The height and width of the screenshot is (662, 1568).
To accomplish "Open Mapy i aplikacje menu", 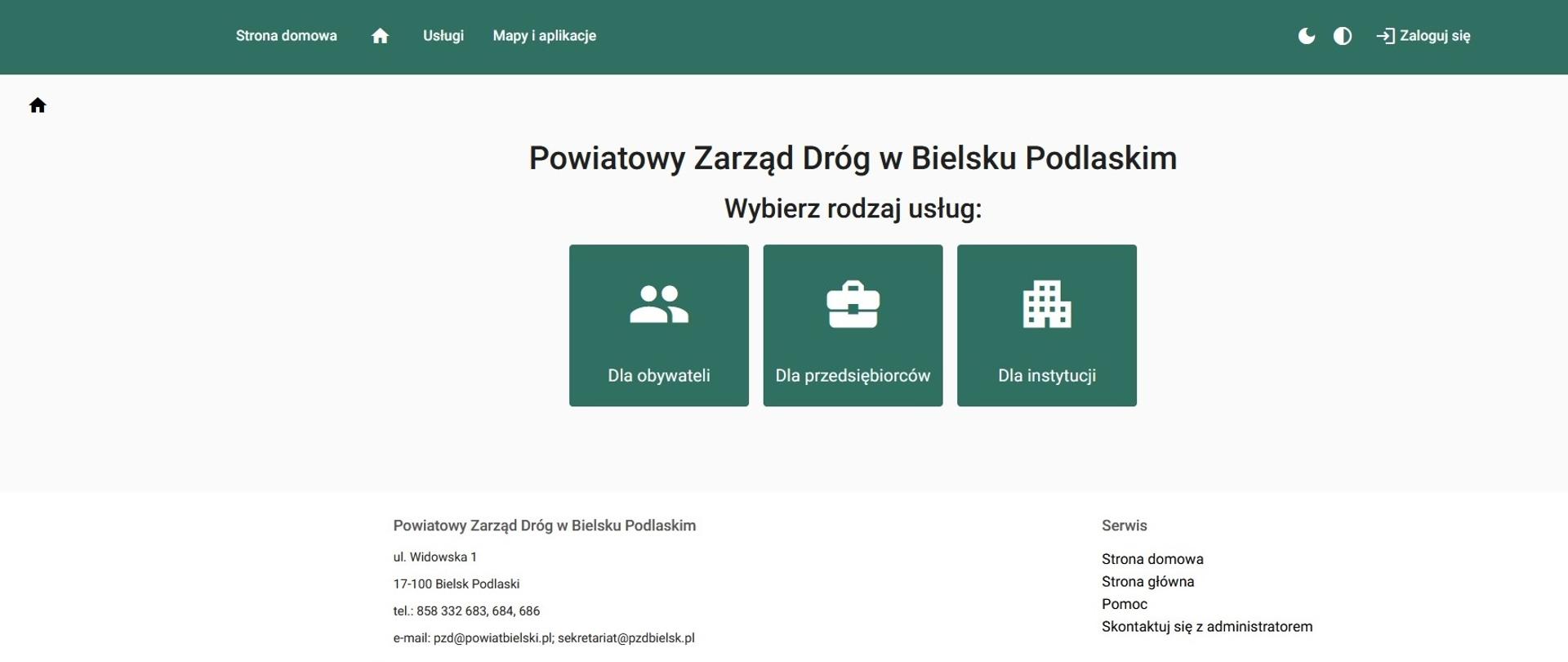I will [x=545, y=36].
